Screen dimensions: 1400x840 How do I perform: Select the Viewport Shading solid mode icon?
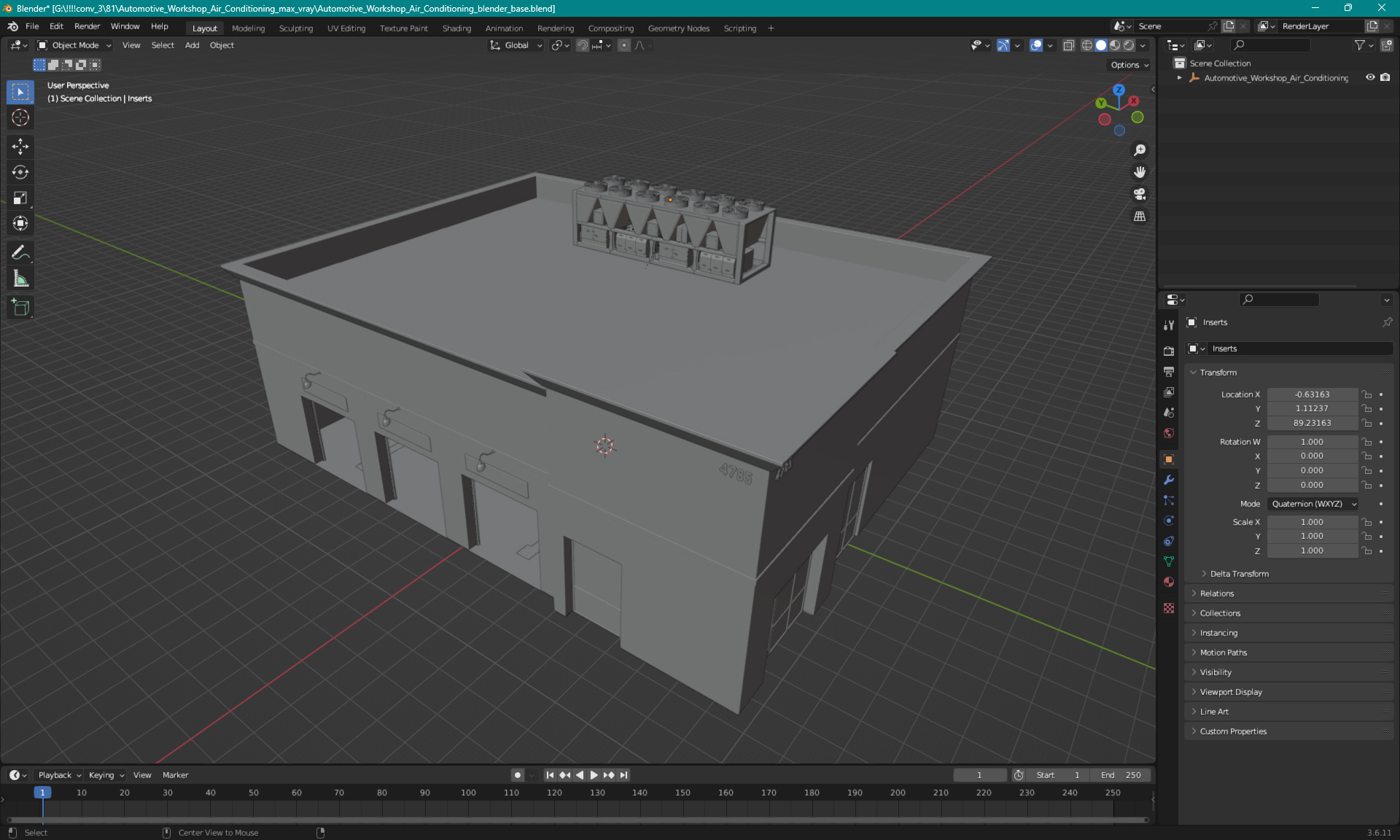pyautogui.click(x=1100, y=45)
